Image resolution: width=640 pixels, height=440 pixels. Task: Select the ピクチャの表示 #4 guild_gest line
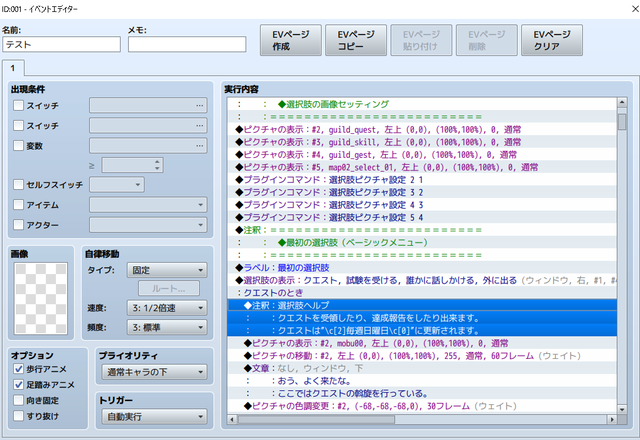pos(422,155)
